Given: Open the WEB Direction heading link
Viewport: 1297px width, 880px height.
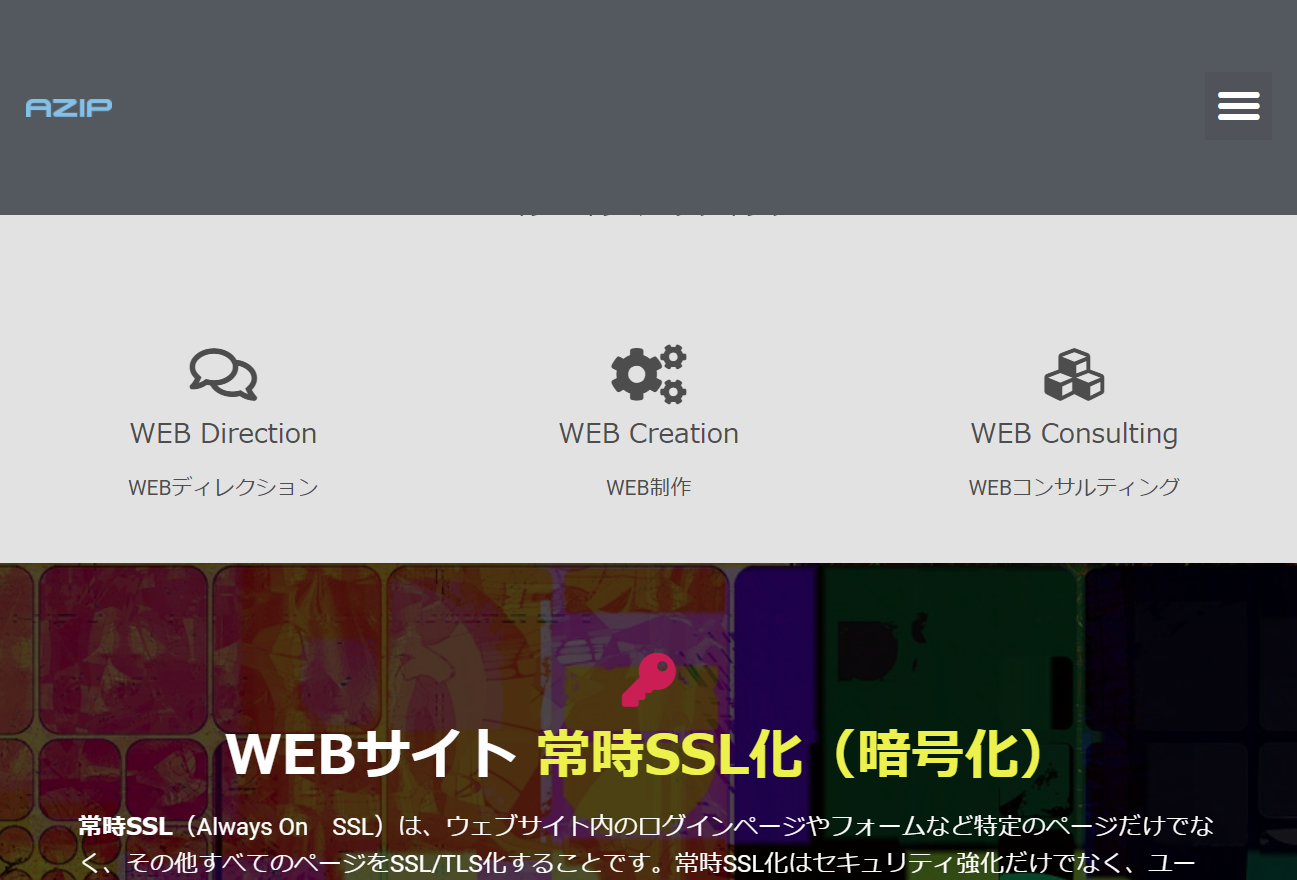Looking at the screenshot, I should [223, 433].
